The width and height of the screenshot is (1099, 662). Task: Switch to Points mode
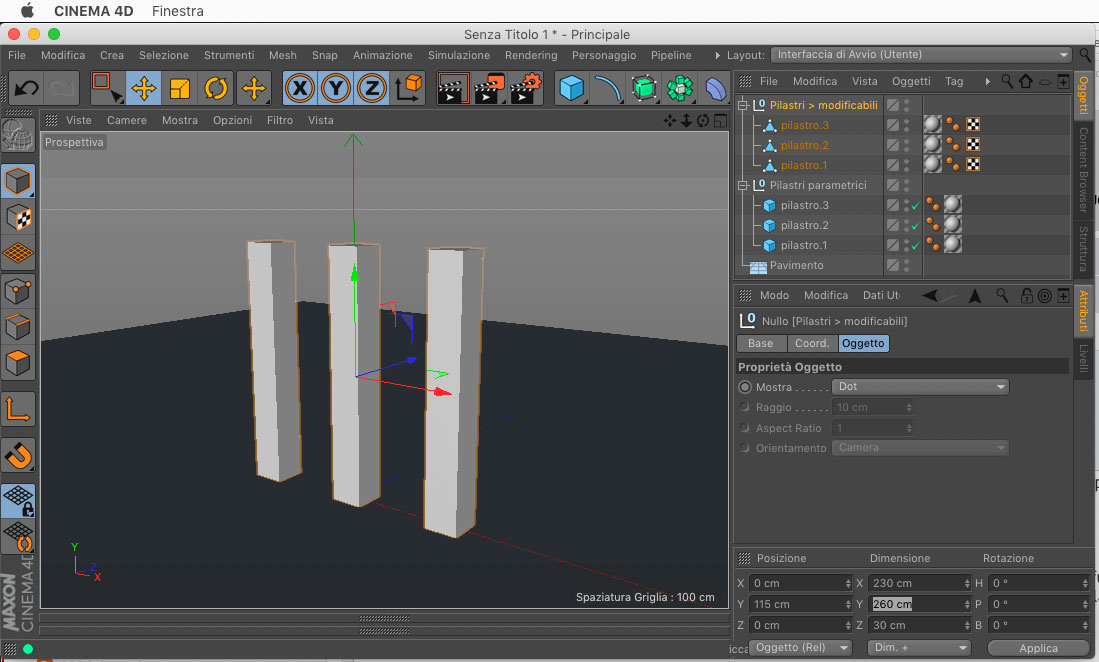(x=18, y=291)
